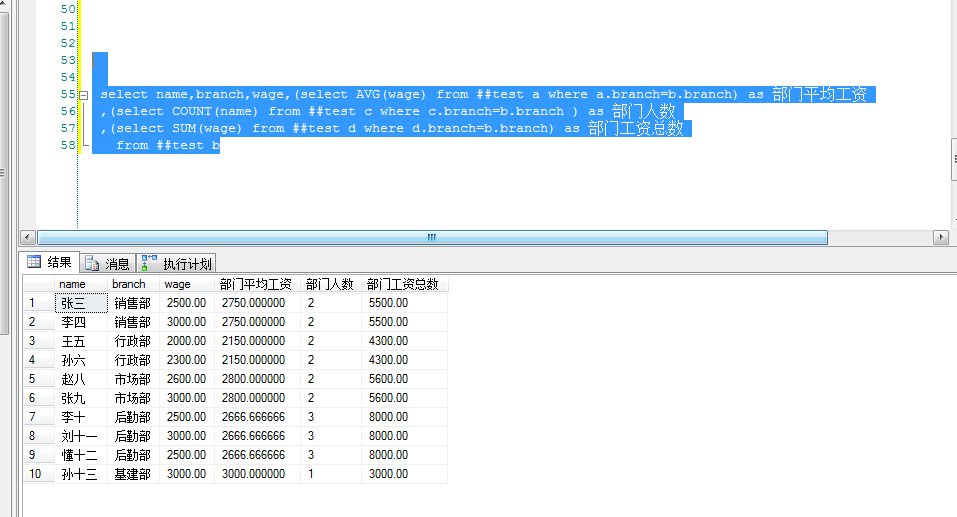Select the 部门平均工资 column header

click(x=258, y=284)
